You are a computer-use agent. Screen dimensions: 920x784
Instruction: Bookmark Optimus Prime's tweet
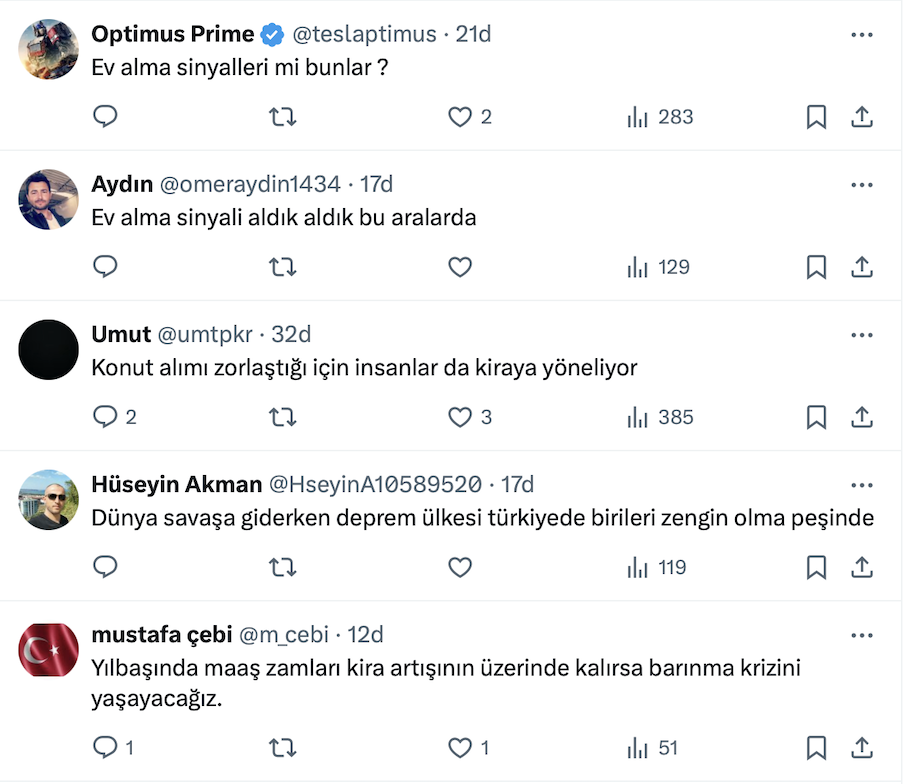pos(816,117)
